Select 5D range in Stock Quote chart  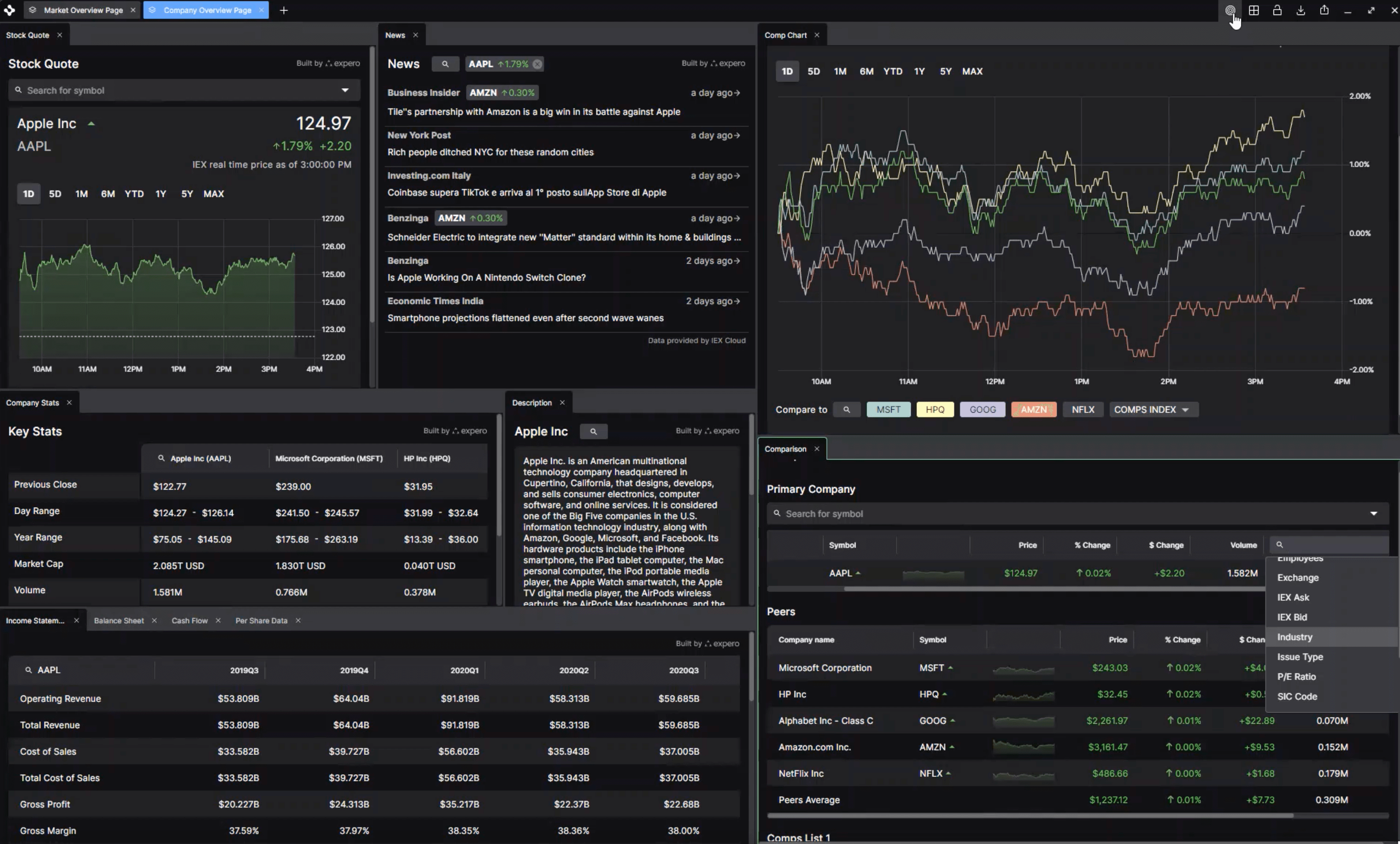(x=55, y=194)
